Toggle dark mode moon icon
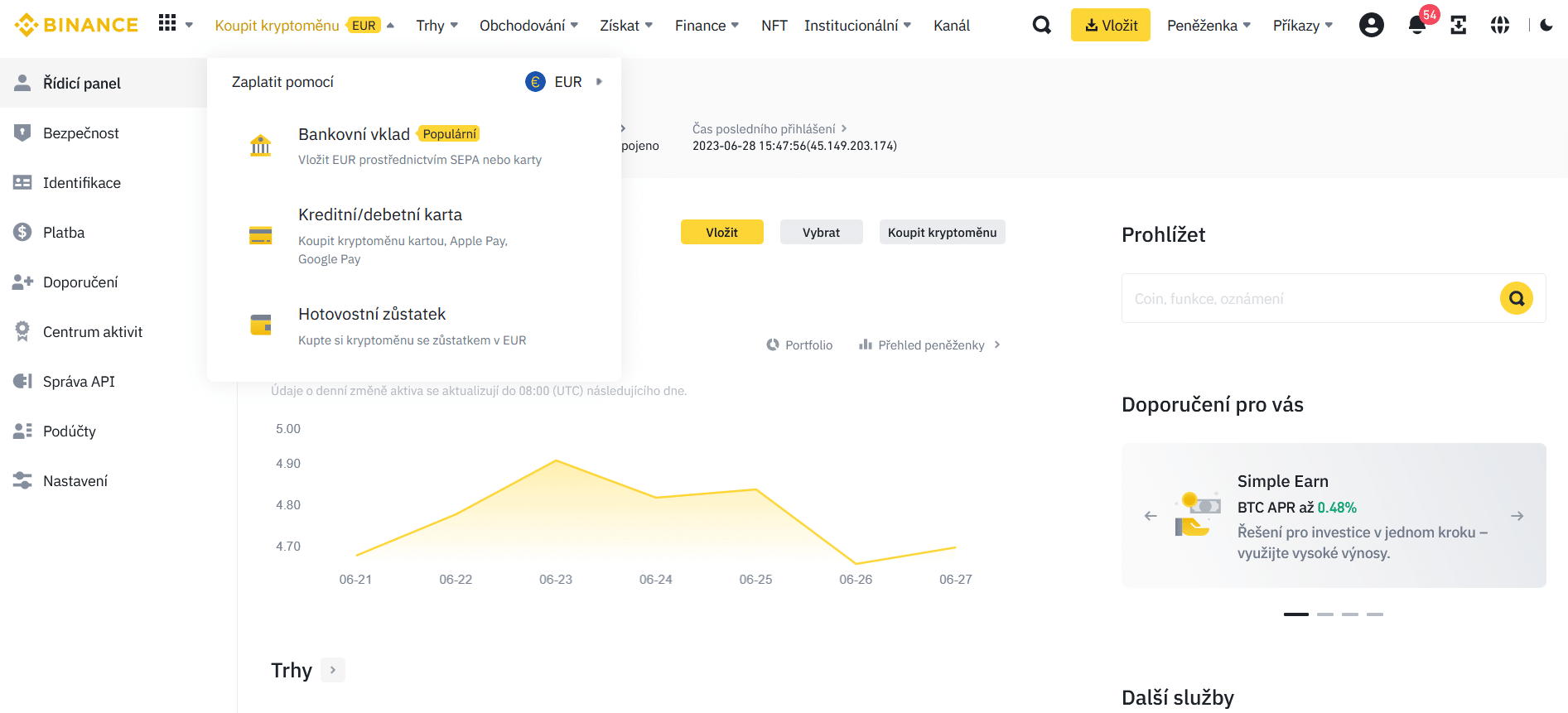Viewport: 1568px width, 713px height. click(1546, 26)
